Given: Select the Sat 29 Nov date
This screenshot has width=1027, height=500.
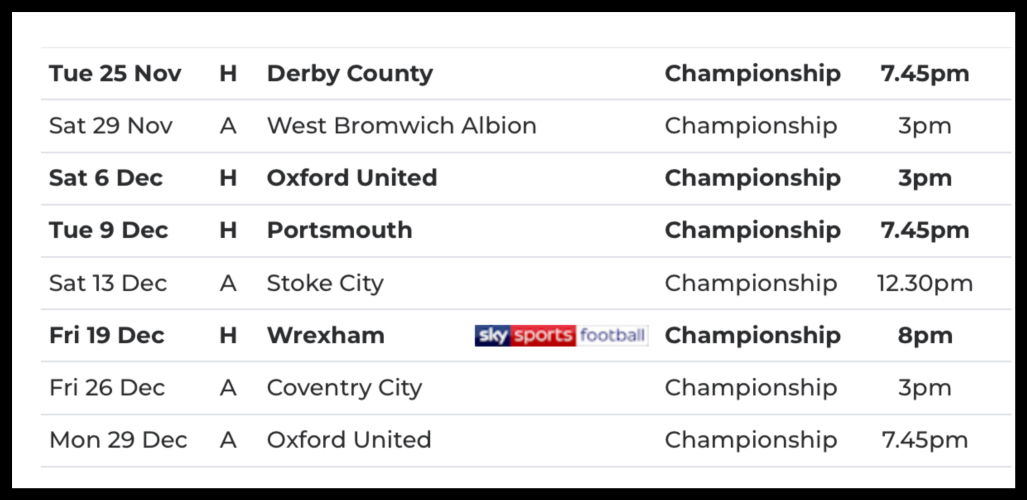Looking at the screenshot, I should click(111, 126).
